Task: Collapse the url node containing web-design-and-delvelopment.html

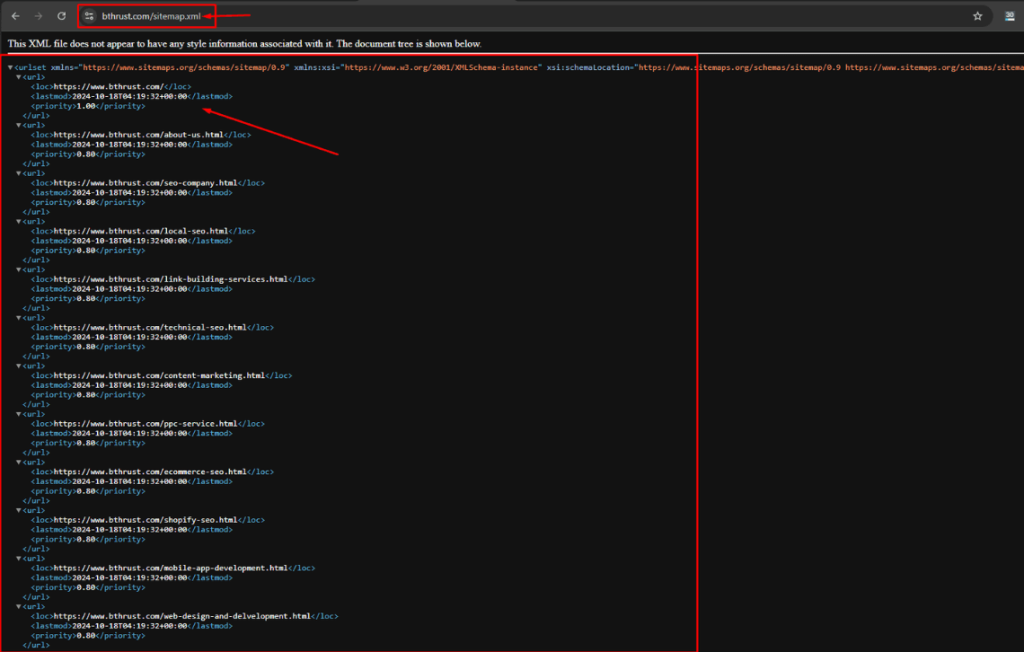Action: tap(18, 607)
